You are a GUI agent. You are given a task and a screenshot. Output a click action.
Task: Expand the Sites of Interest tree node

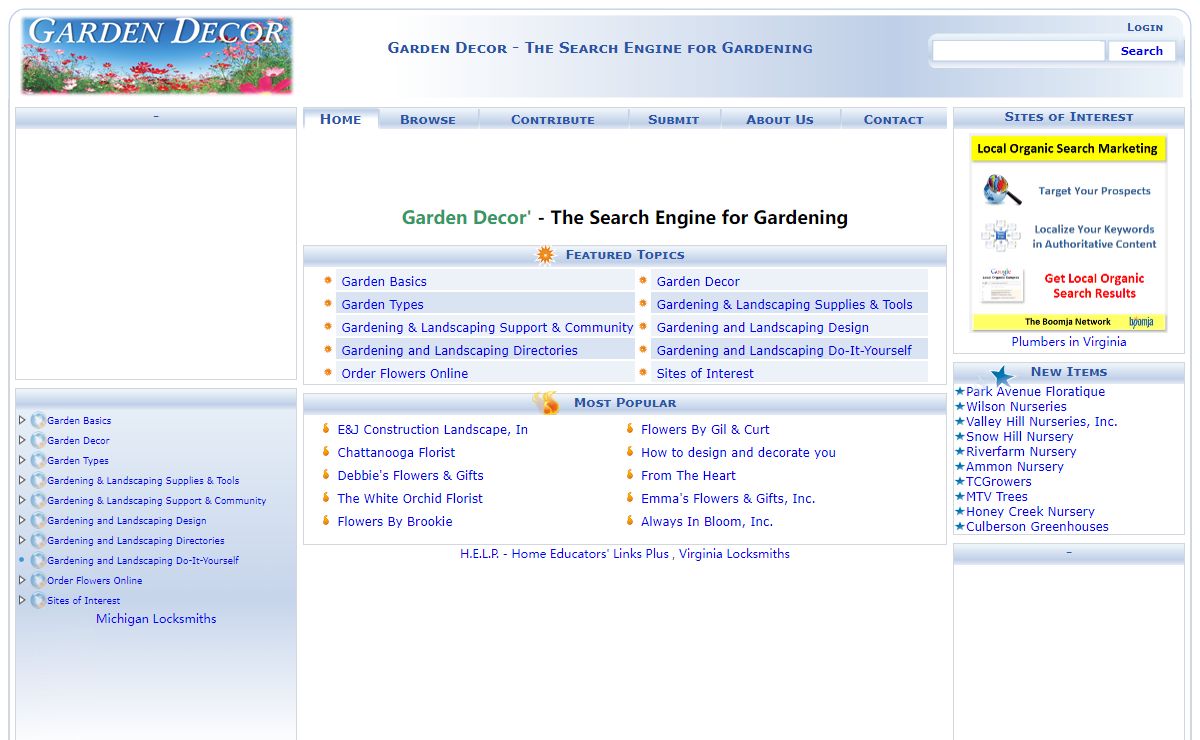pos(22,600)
